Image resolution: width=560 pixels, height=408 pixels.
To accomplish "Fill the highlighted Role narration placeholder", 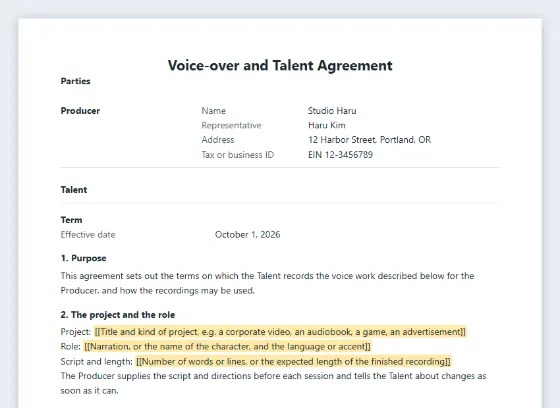I will click(x=227, y=347).
